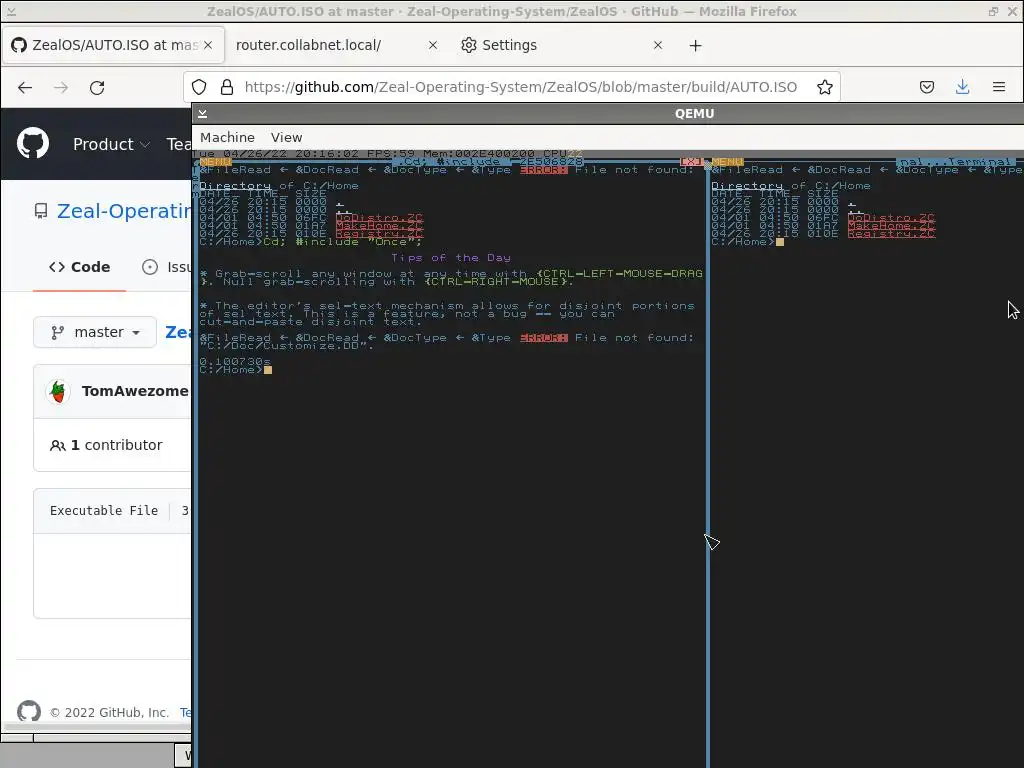Open tracking protection shield in address bar
1024x768 pixels.
(199, 87)
